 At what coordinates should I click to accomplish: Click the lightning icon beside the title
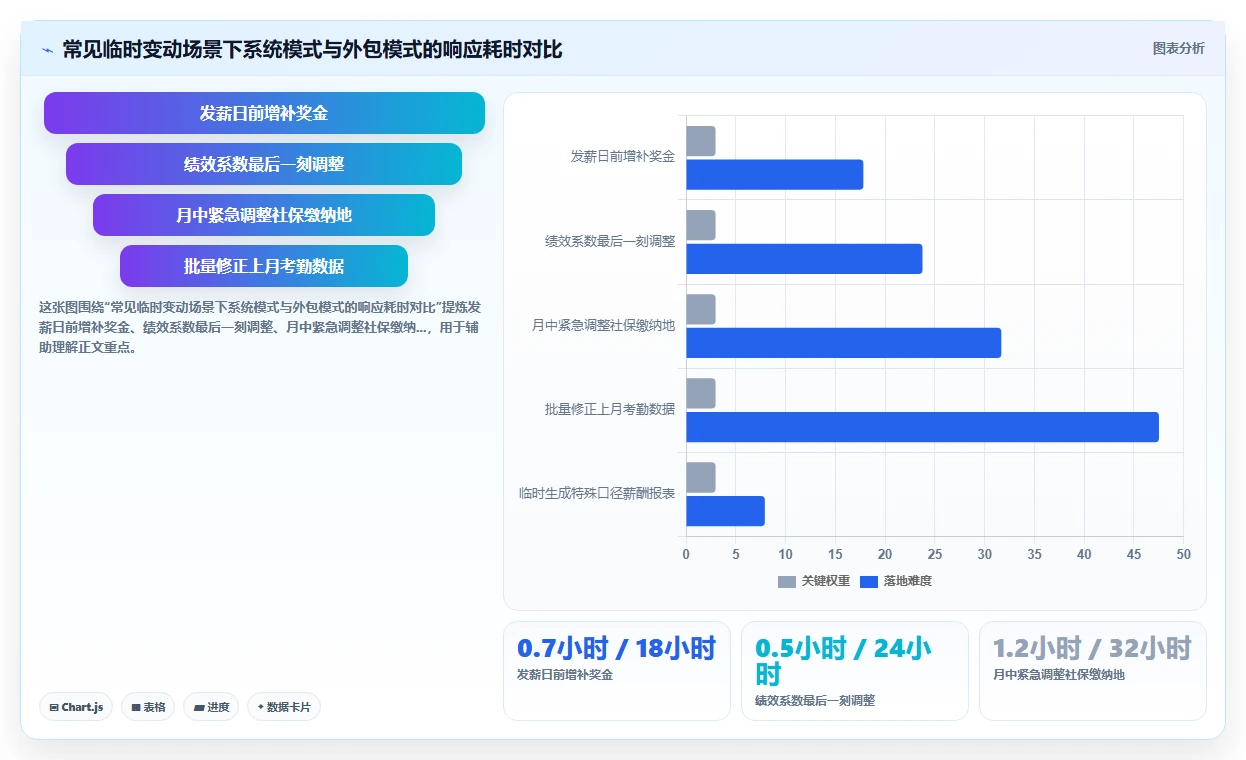point(47,50)
